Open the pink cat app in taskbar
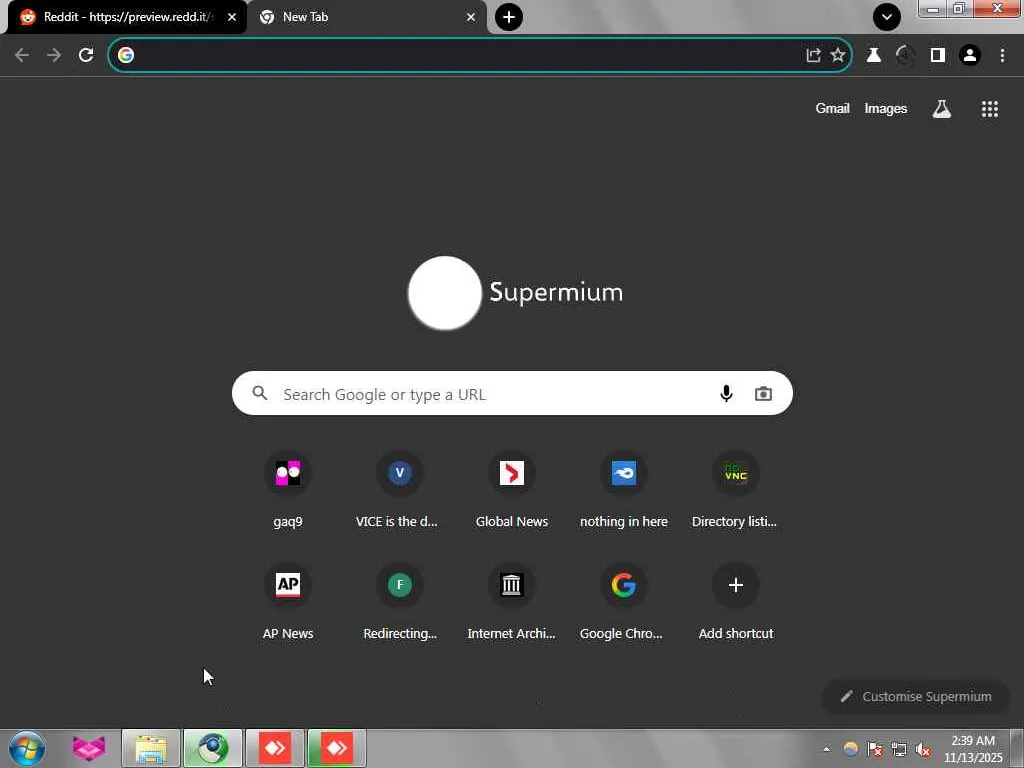The image size is (1024, 768). pyautogui.click(x=89, y=748)
